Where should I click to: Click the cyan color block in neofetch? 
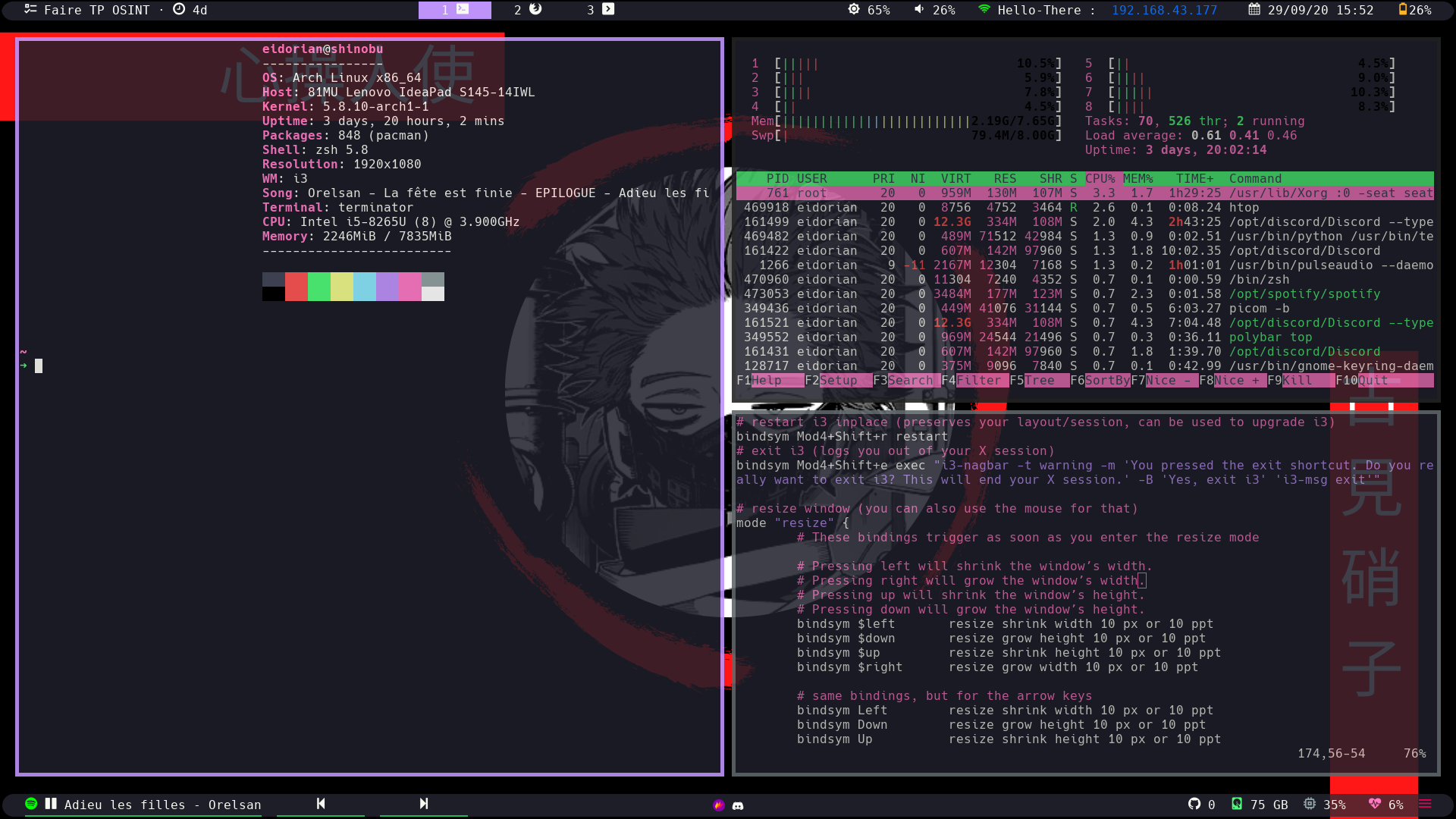point(365,287)
